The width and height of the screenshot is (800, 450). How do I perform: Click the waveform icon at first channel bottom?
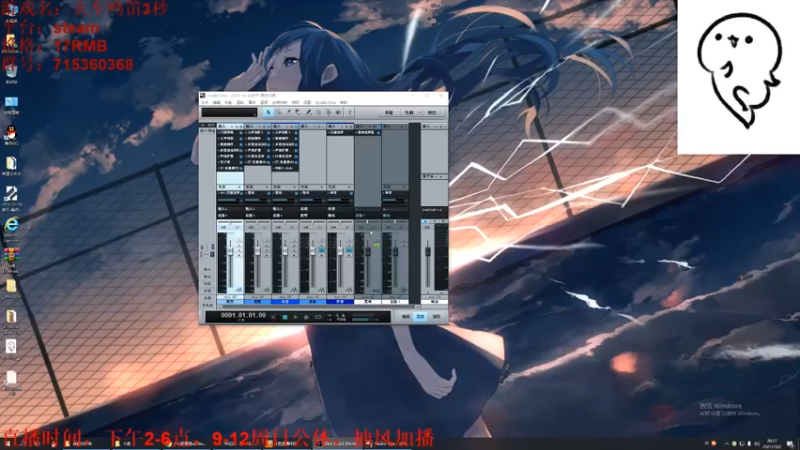[x=239, y=290]
